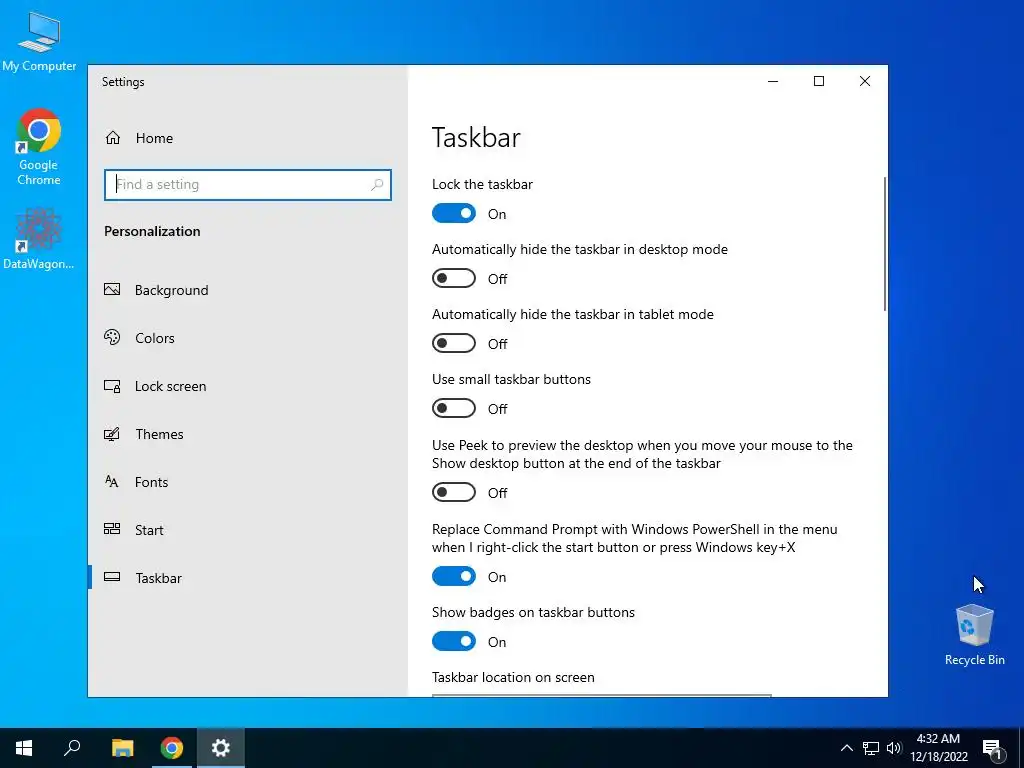This screenshot has width=1024, height=768.
Task: Click the volume speaker icon in tray
Action: click(894, 748)
